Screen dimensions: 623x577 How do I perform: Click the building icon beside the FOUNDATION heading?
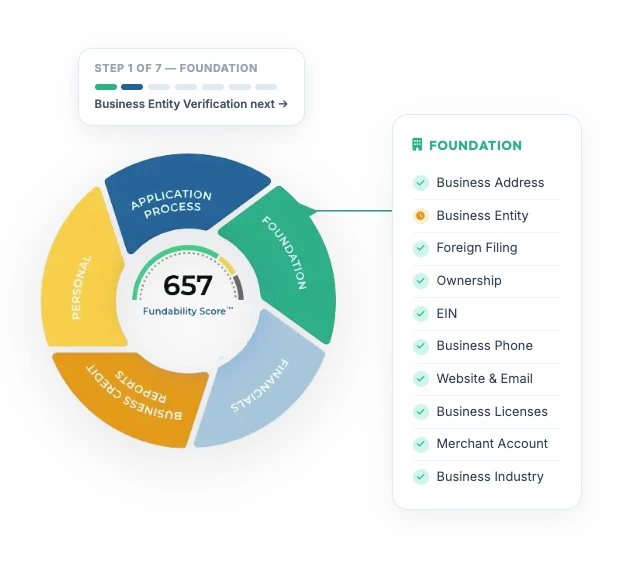[x=417, y=145]
